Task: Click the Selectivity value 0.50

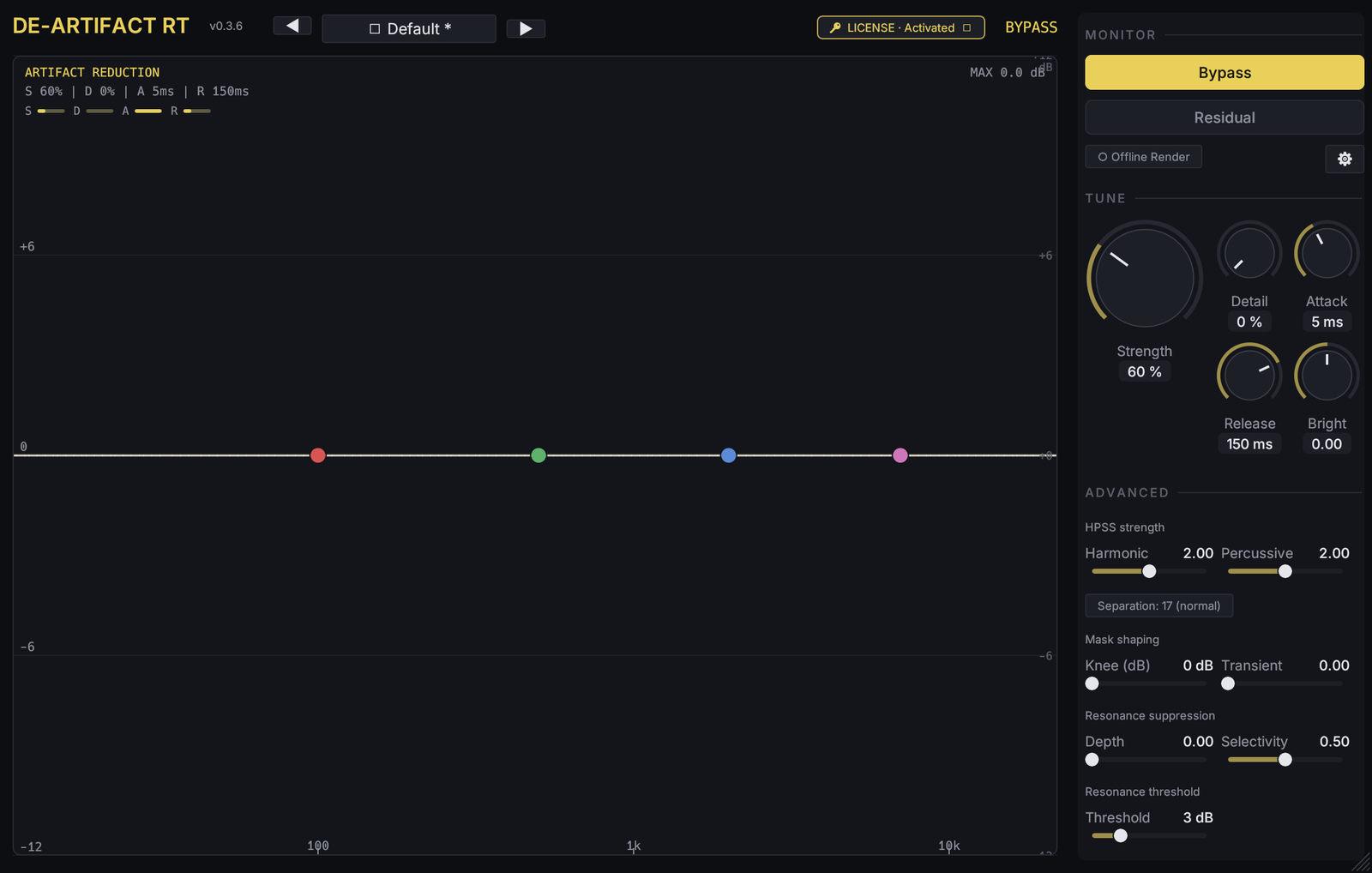Action: click(x=1334, y=742)
